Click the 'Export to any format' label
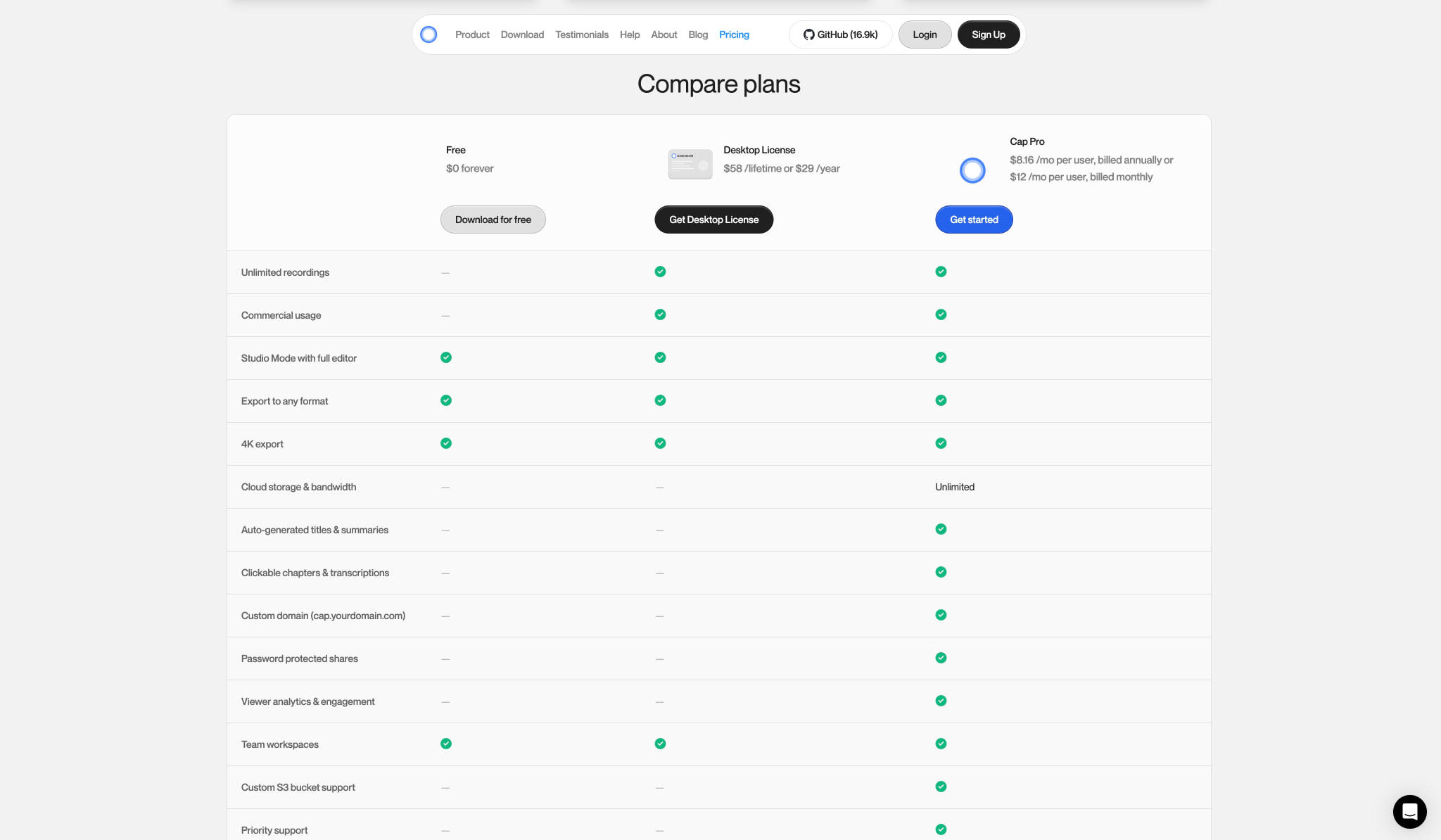1441x840 pixels. pos(284,401)
